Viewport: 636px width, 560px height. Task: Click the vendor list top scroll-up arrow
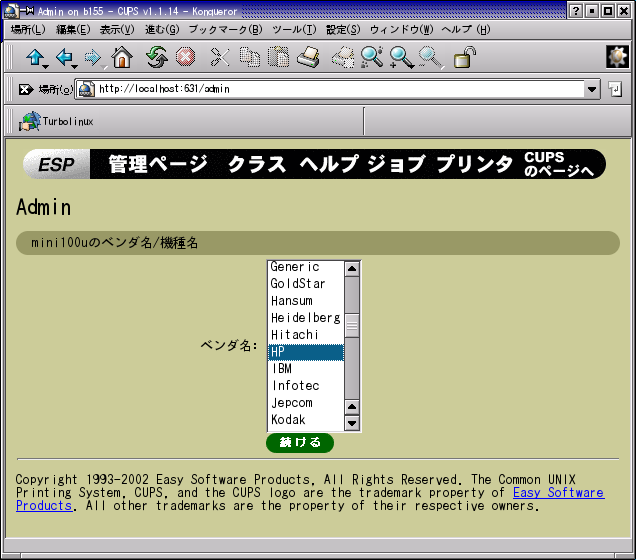tap(352, 268)
